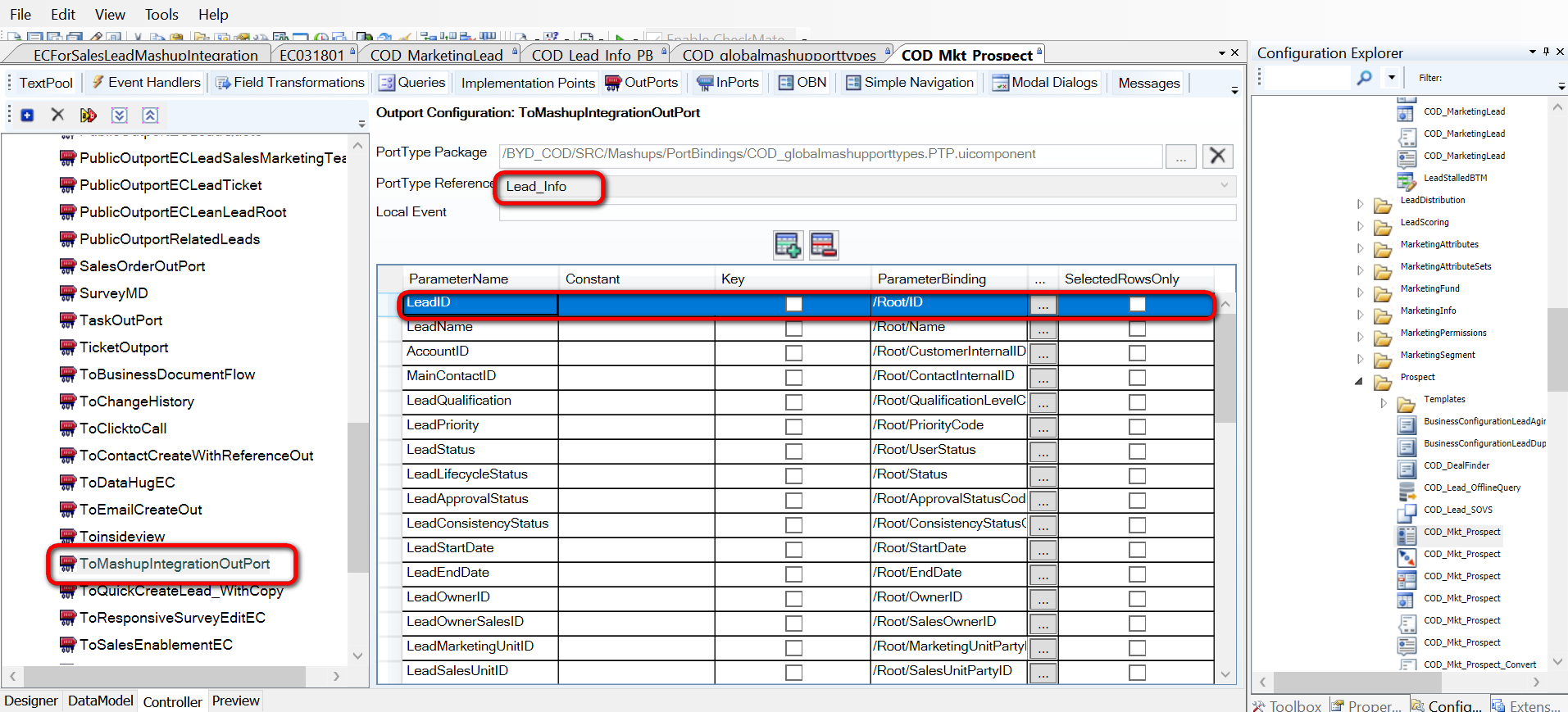Click the blue add outport icon

[27, 116]
